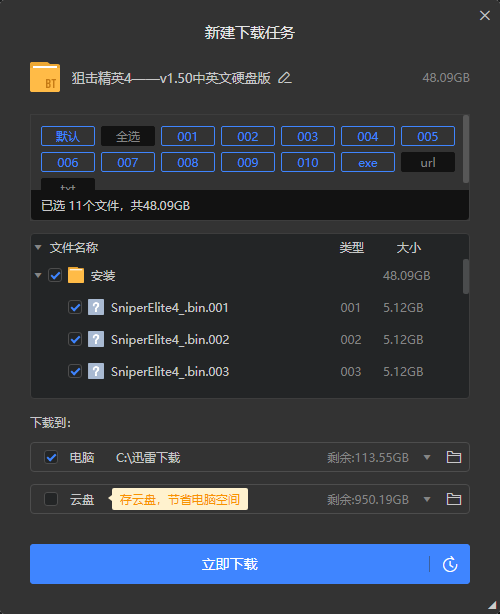The image size is (500, 614).
Task: Uncheck SniperElite4_.bin.003 checkbox
Action: pyautogui.click(x=75, y=371)
